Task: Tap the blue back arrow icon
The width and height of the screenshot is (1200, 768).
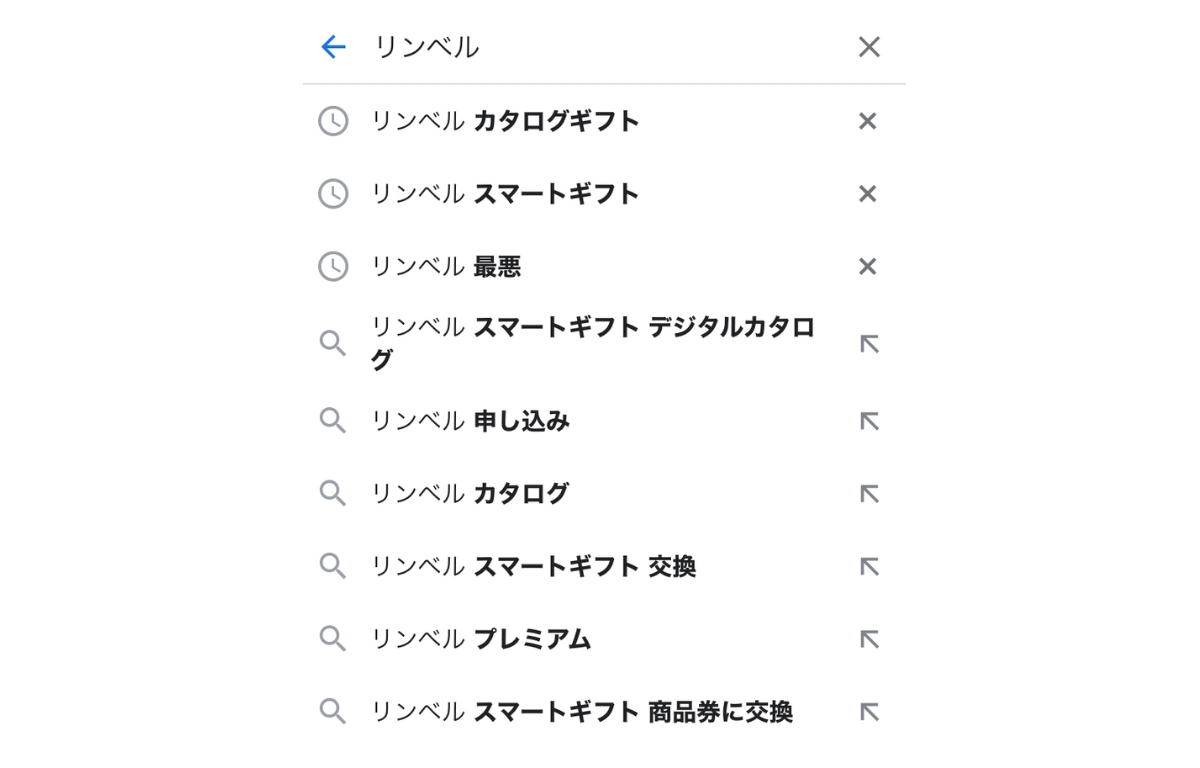Action: click(x=332, y=47)
